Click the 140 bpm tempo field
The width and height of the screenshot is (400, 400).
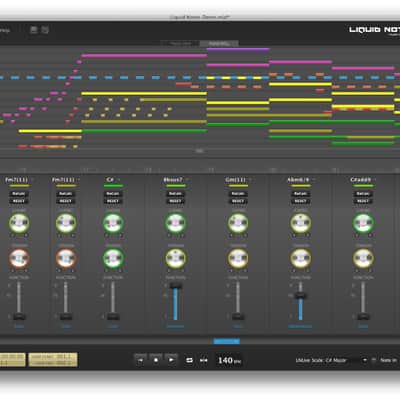(x=229, y=360)
